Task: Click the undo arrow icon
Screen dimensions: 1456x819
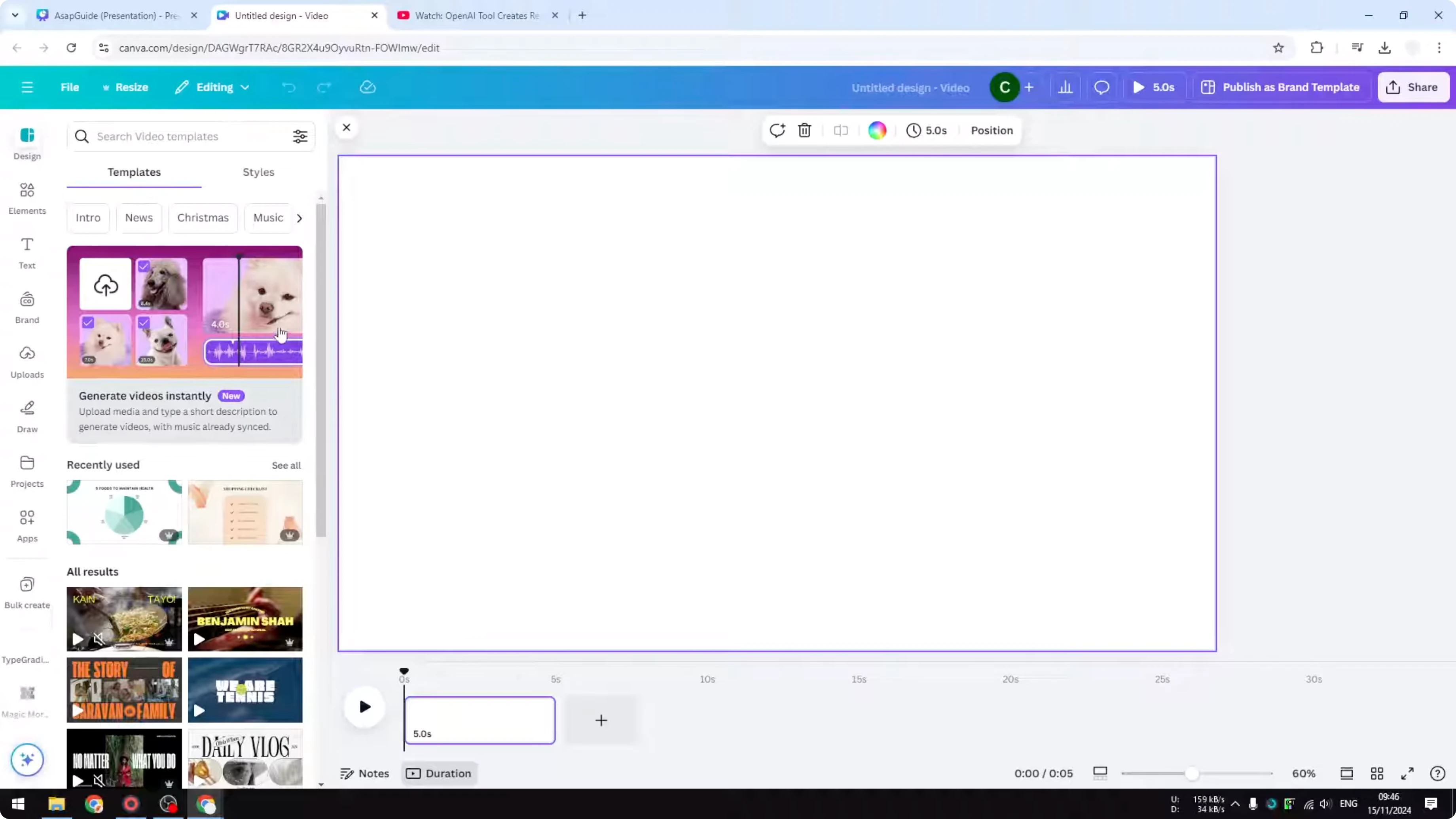Action: pyautogui.click(x=288, y=87)
